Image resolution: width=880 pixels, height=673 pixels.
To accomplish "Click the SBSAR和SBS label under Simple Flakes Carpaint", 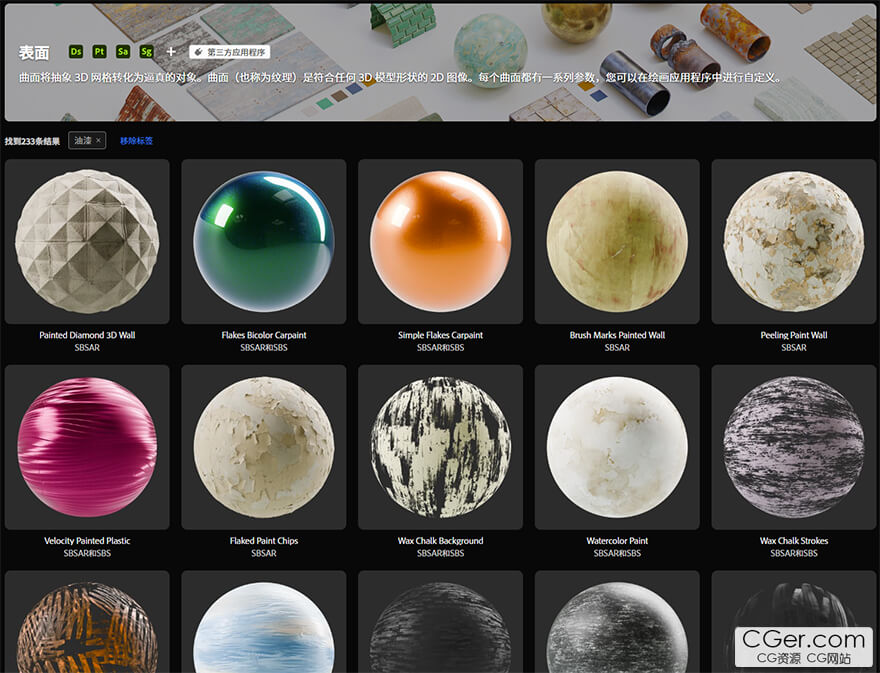I will 441,347.
